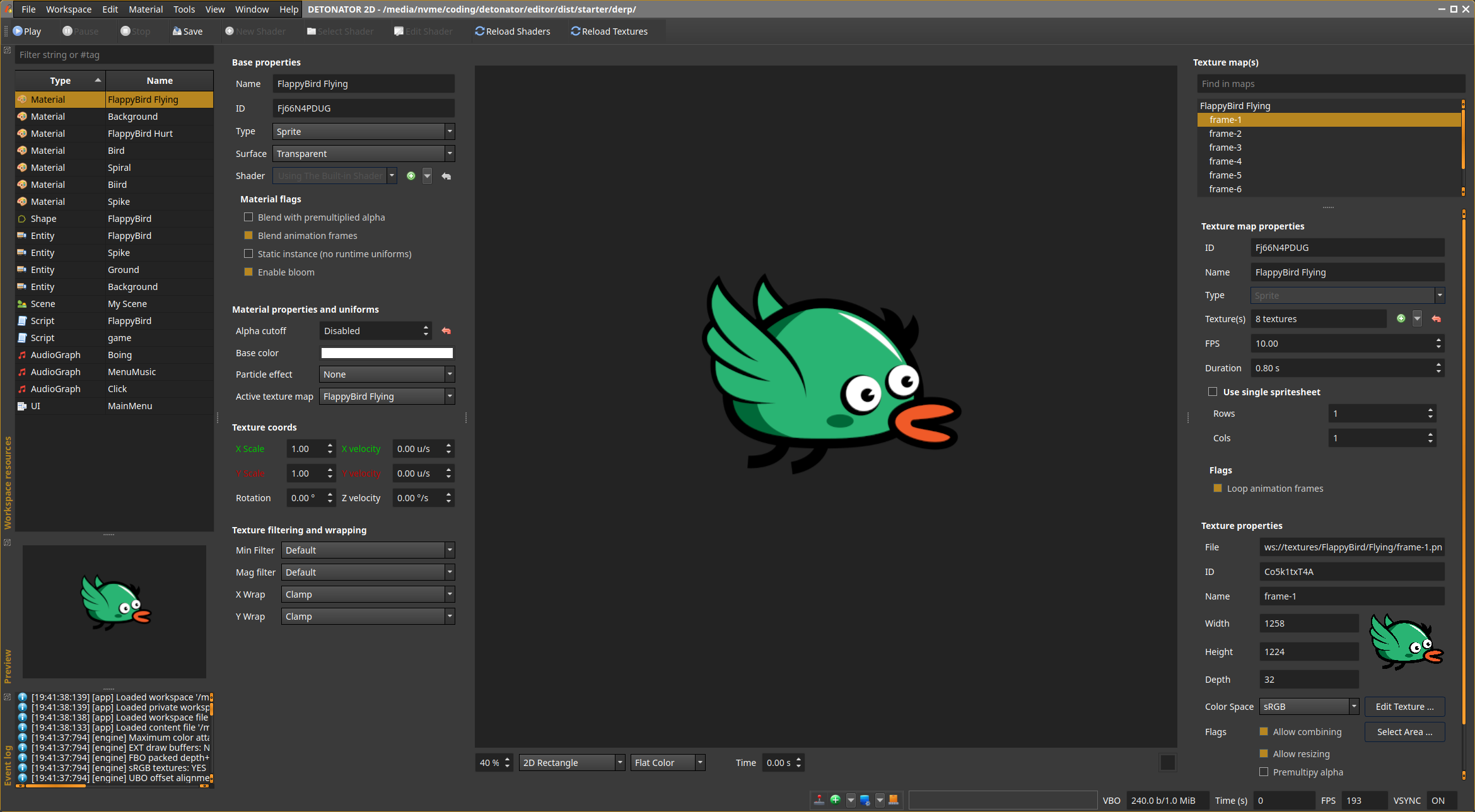This screenshot has height=812, width=1475.
Task: Toggle Use single spritesheet checkbox
Action: 1212,392
